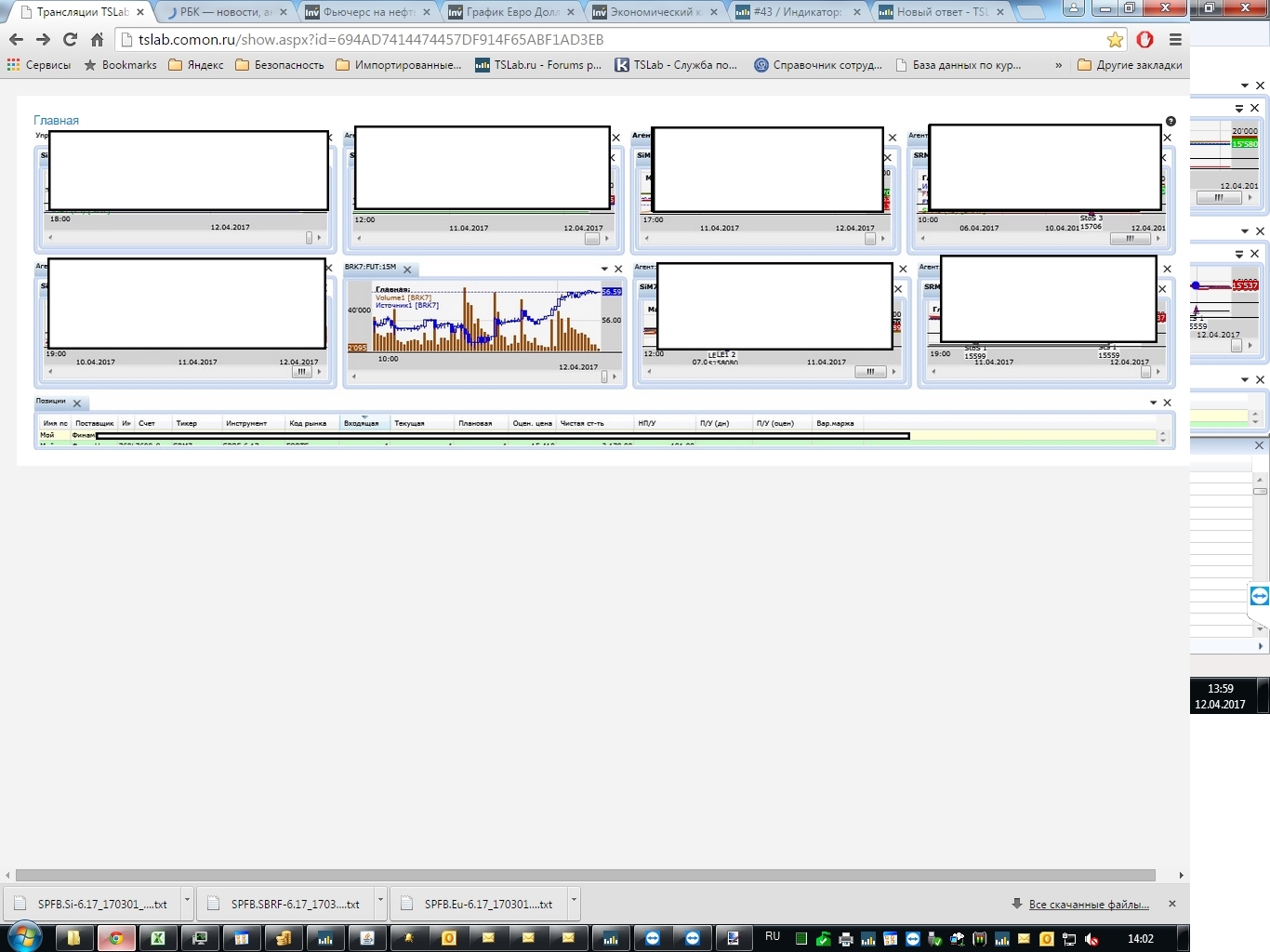The width and height of the screenshot is (1270, 952).
Task: Open options arrow for SPFB.Eu download
Action: [x=574, y=902]
